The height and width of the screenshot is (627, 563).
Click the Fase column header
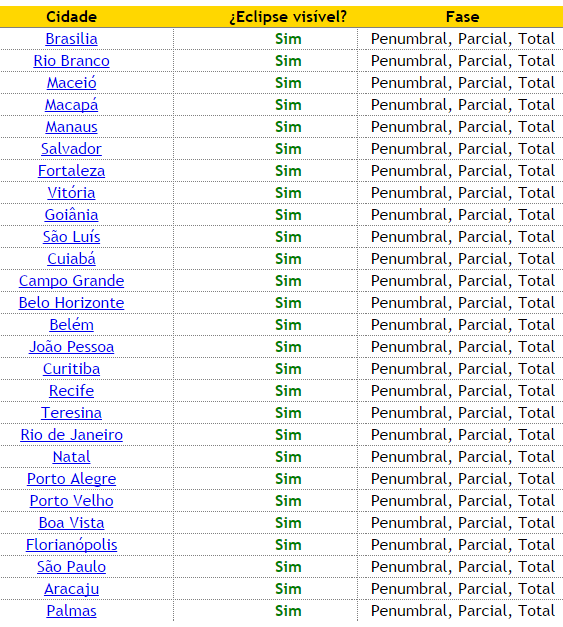(x=462, y=17)
